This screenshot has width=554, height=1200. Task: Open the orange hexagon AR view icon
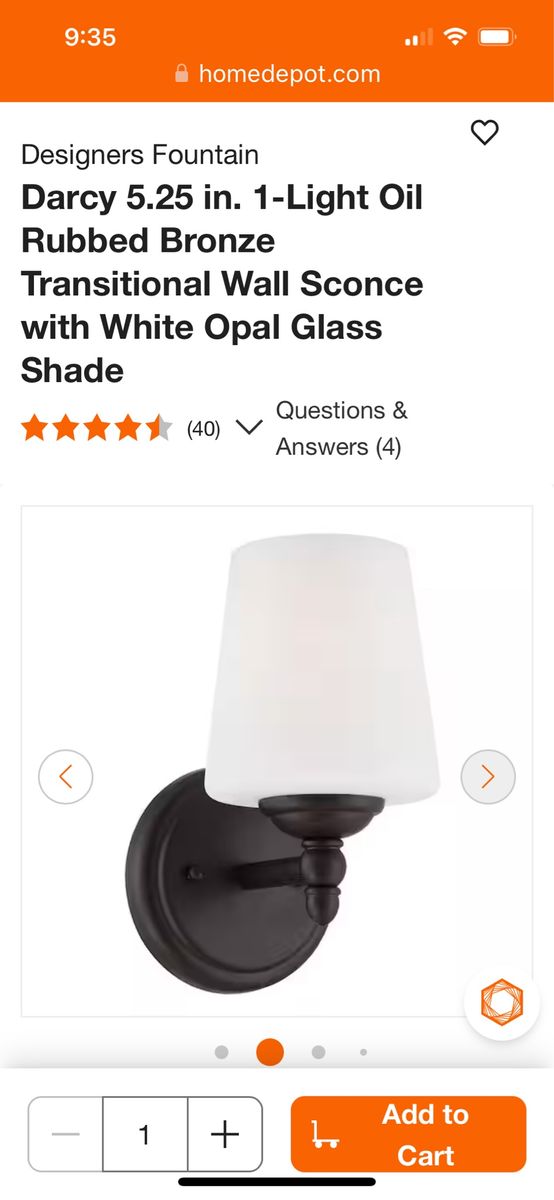click(501, 1002)
